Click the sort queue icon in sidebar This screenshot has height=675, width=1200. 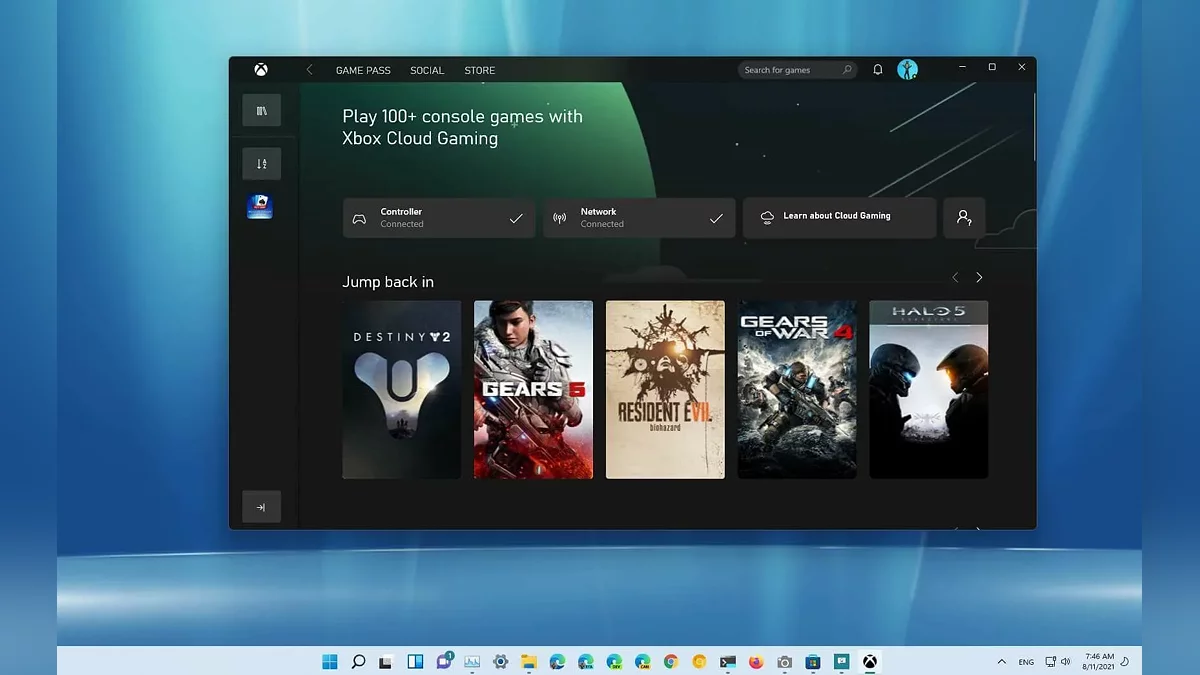pos(261,164)
